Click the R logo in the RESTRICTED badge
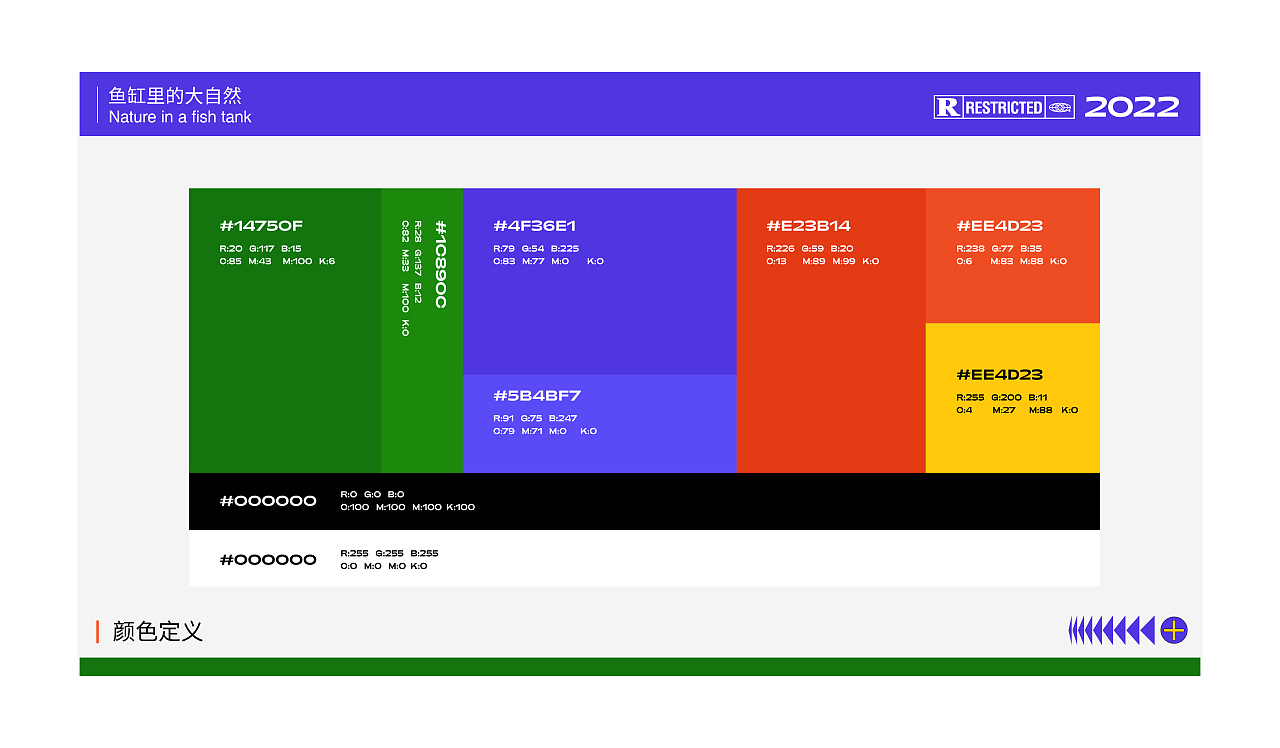Screen dimensions: 1280x748 pos(948,107)
